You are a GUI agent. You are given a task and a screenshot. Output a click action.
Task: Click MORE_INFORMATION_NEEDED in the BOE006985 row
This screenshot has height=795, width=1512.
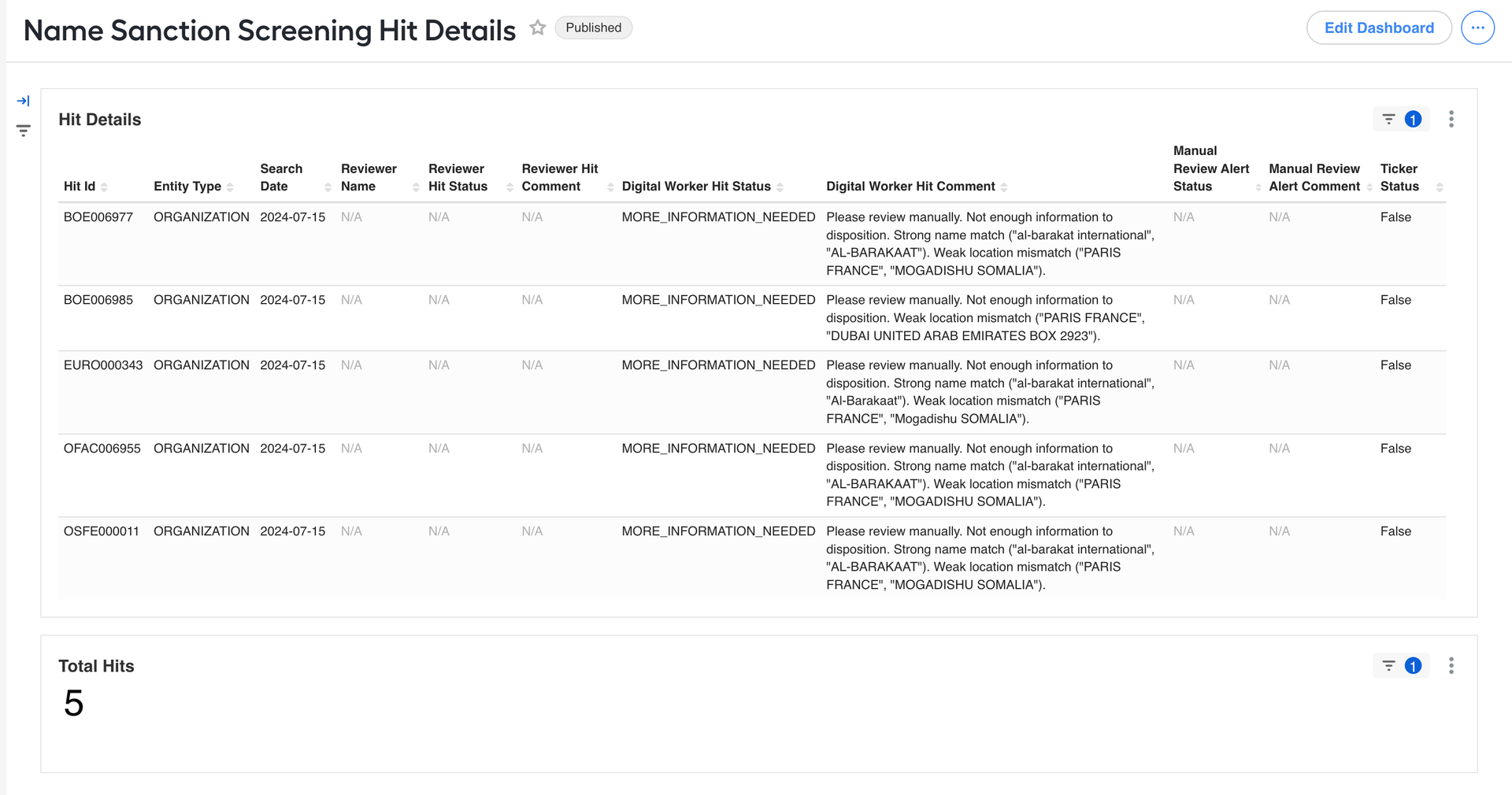click(x=718, y=300)
